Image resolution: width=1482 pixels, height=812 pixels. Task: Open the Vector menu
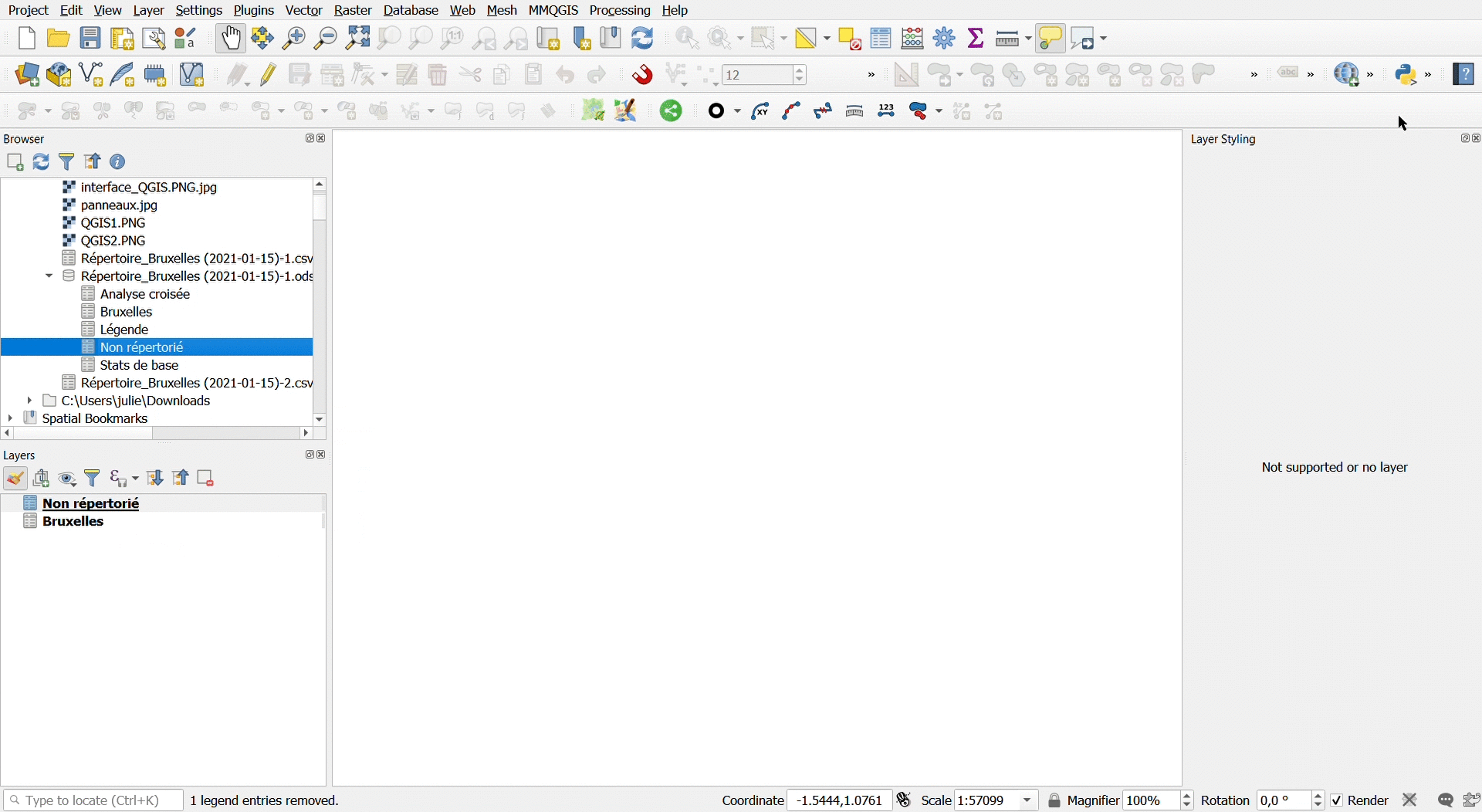[304, 11]
